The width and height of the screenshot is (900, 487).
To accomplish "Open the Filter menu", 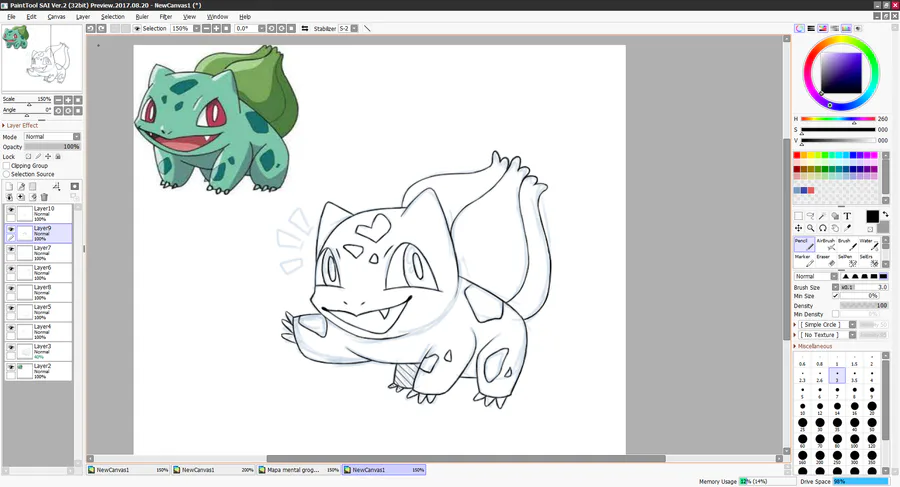I will (166, 17).
